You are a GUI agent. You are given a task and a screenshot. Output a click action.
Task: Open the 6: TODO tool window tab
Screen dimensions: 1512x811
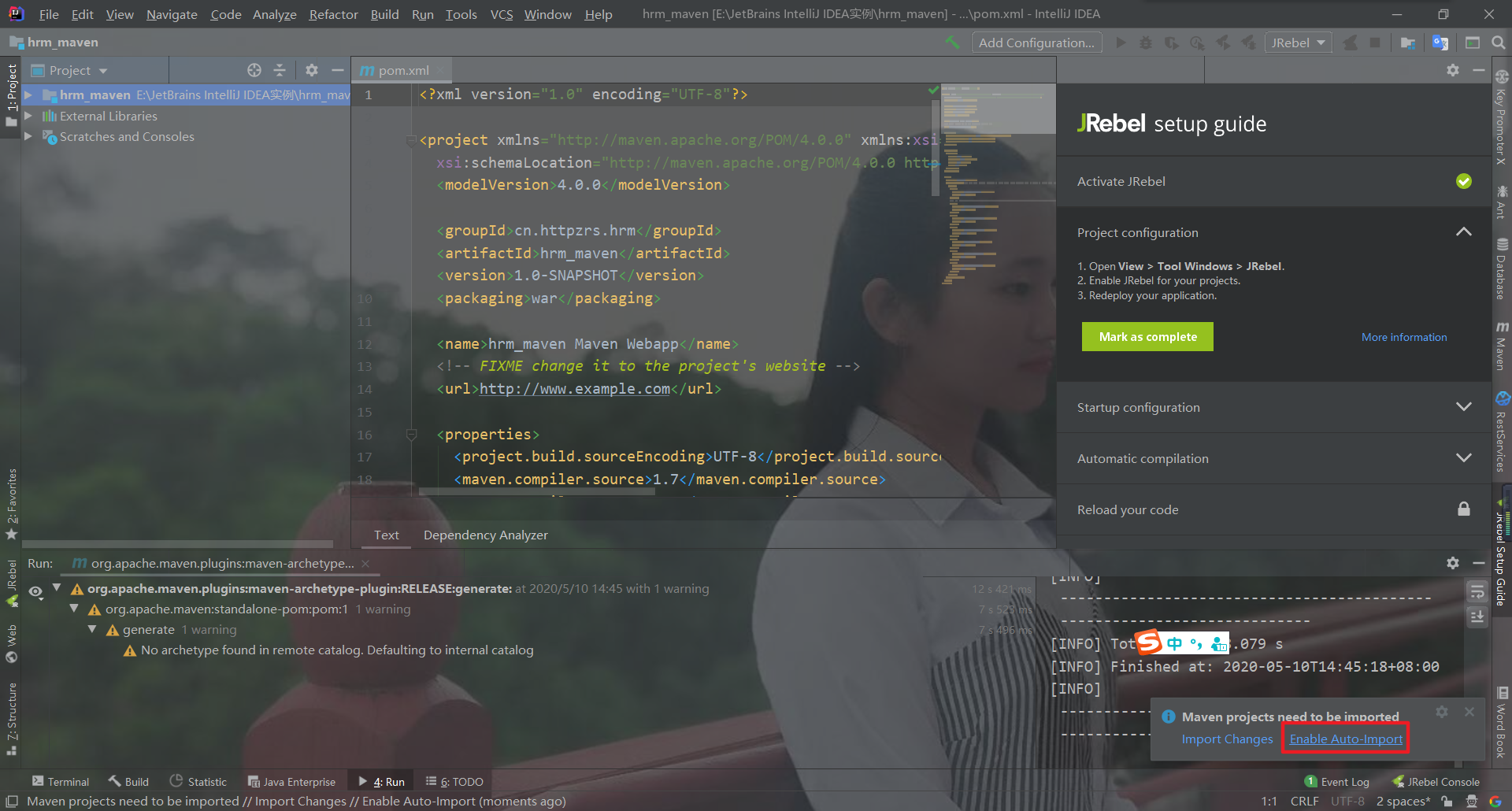tap(454, 782)
